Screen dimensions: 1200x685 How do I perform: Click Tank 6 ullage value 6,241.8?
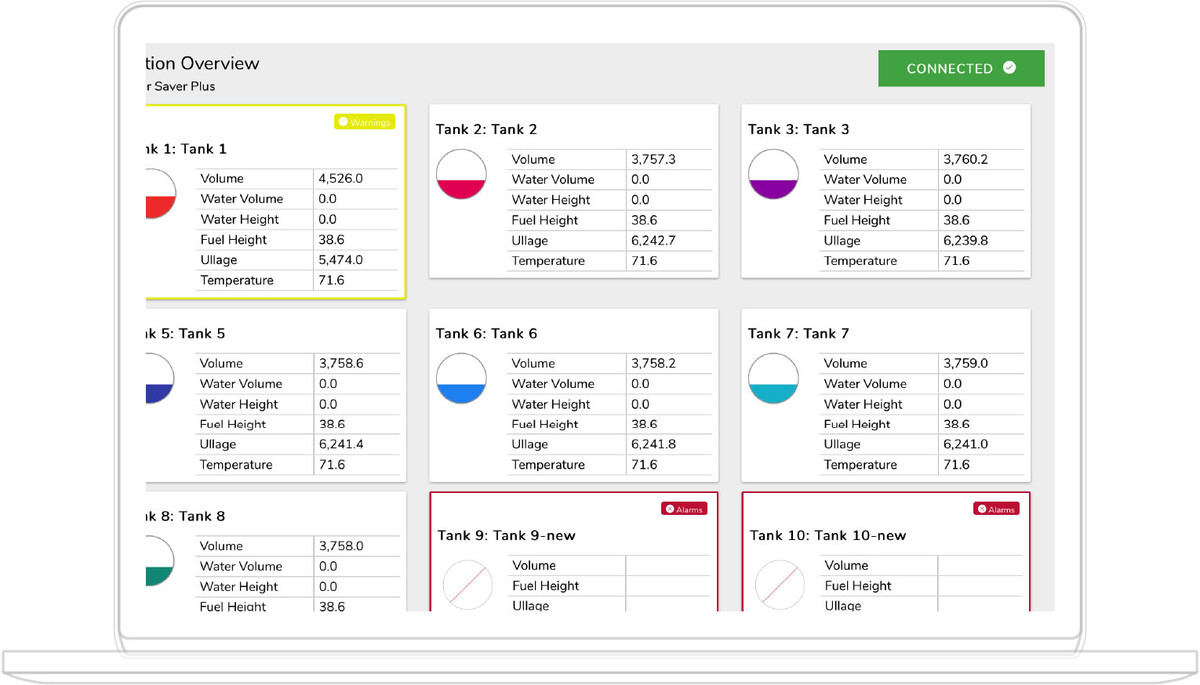653,444
